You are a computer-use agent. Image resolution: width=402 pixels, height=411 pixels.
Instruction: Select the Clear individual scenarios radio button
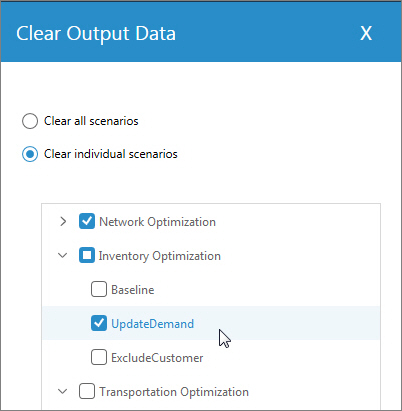(x=30, y=154)
